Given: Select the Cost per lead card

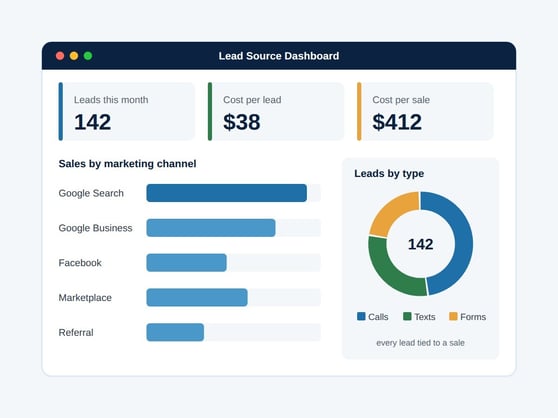Looking at the screenshot, I should 276,111.
